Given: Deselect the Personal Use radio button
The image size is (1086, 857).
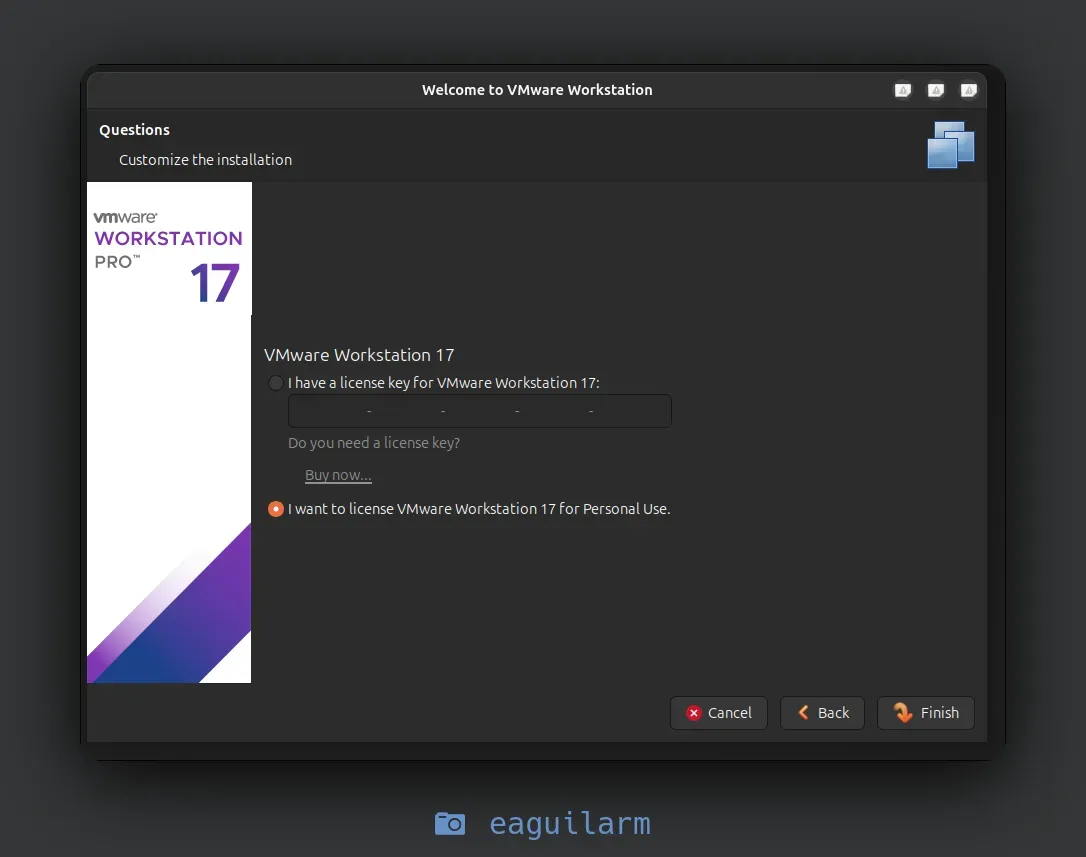Looking at the screenshot, I should pos(275,508).
